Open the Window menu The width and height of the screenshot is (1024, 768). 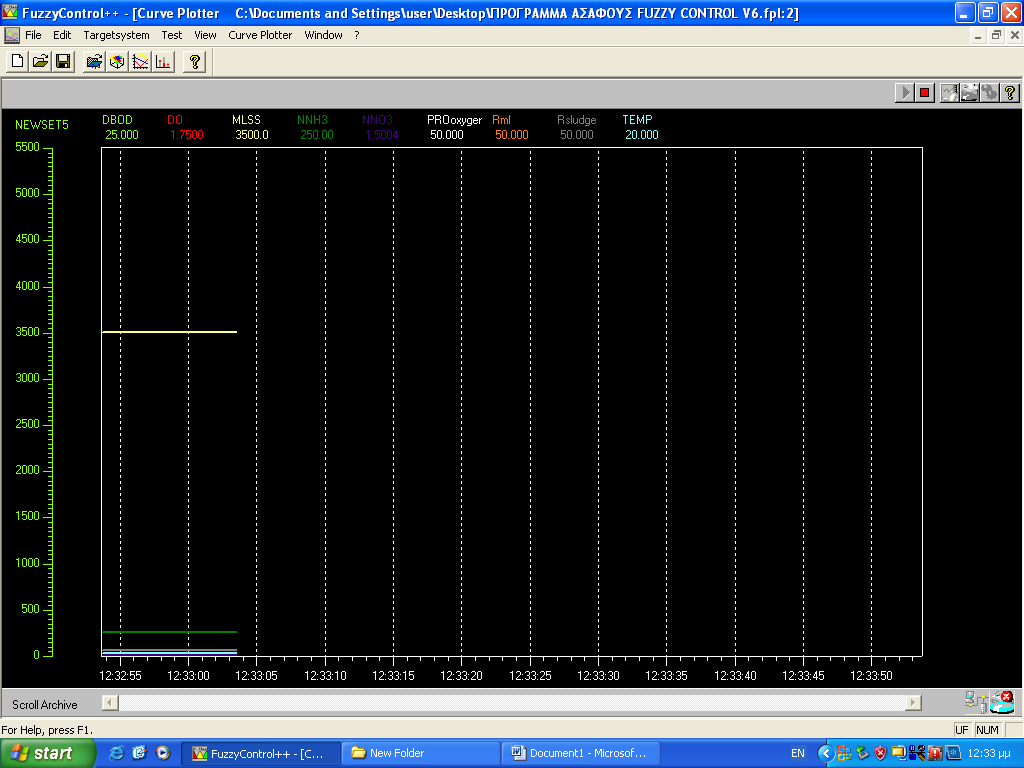[323, 35]
